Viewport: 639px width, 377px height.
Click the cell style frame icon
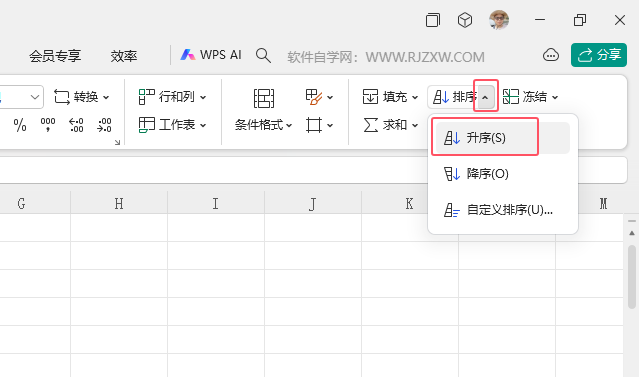[314, 125]
